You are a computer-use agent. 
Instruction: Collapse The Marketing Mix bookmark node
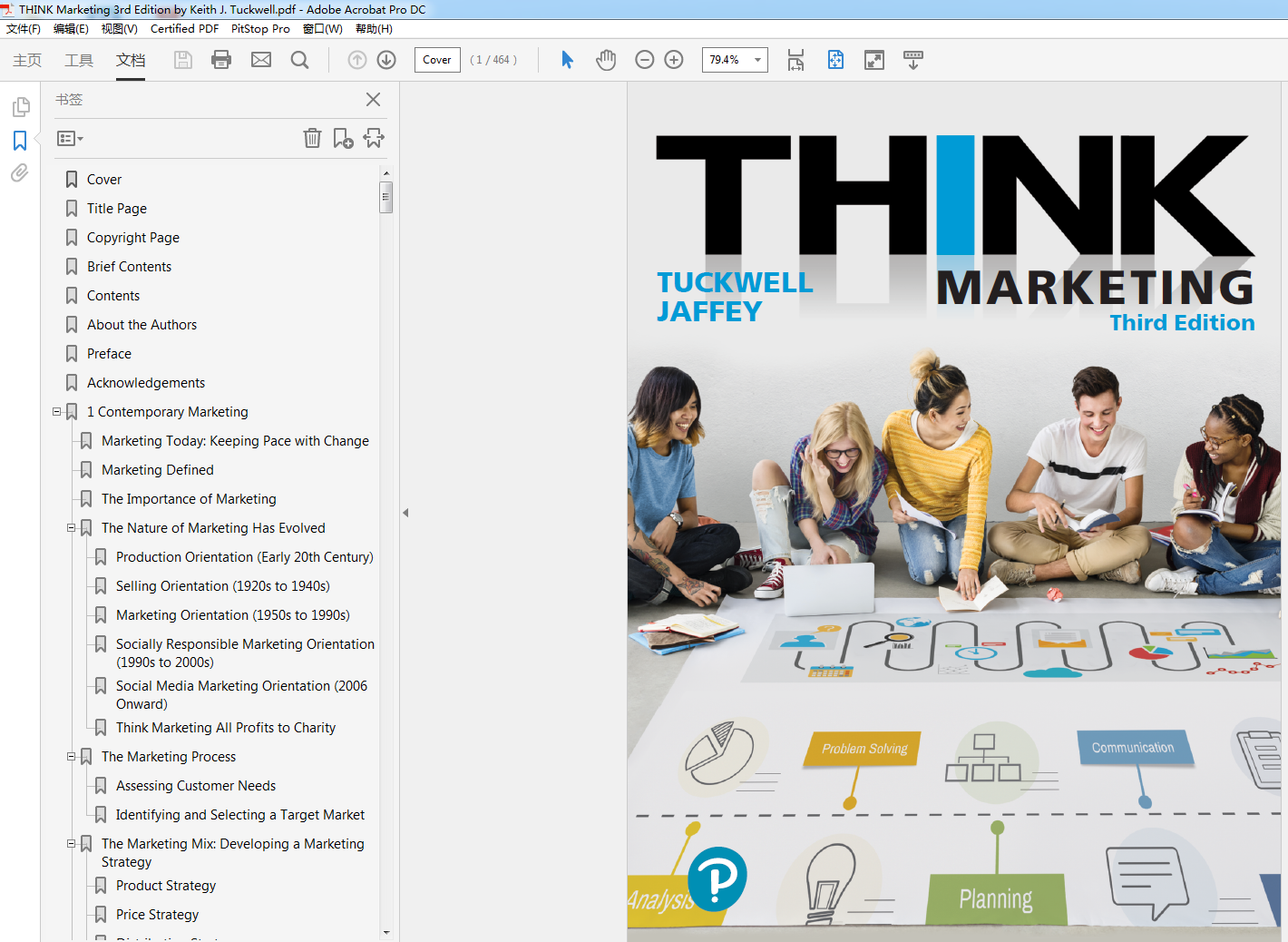[x=71, y=843]
